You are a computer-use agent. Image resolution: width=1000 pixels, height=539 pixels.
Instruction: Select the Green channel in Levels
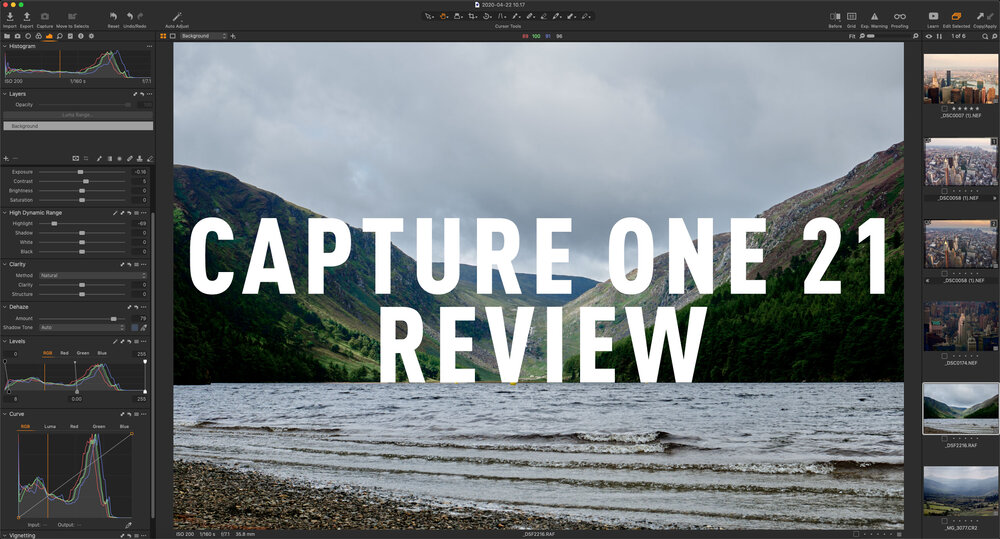83,353
